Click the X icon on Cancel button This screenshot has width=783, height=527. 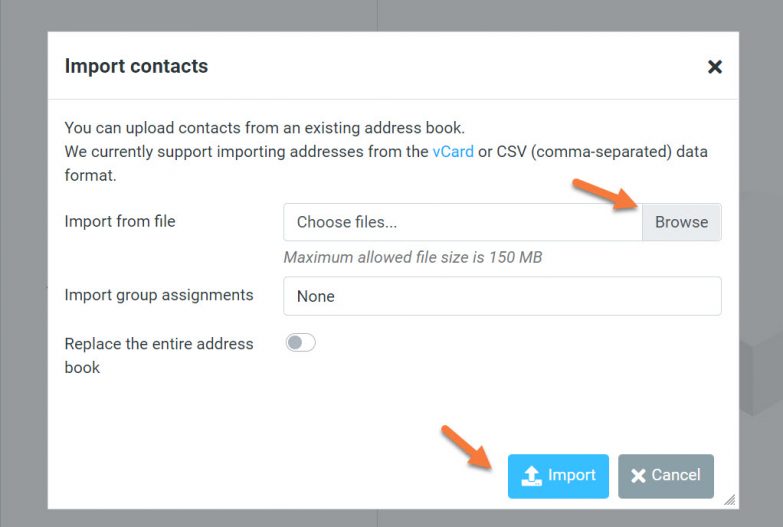(638, 476)
